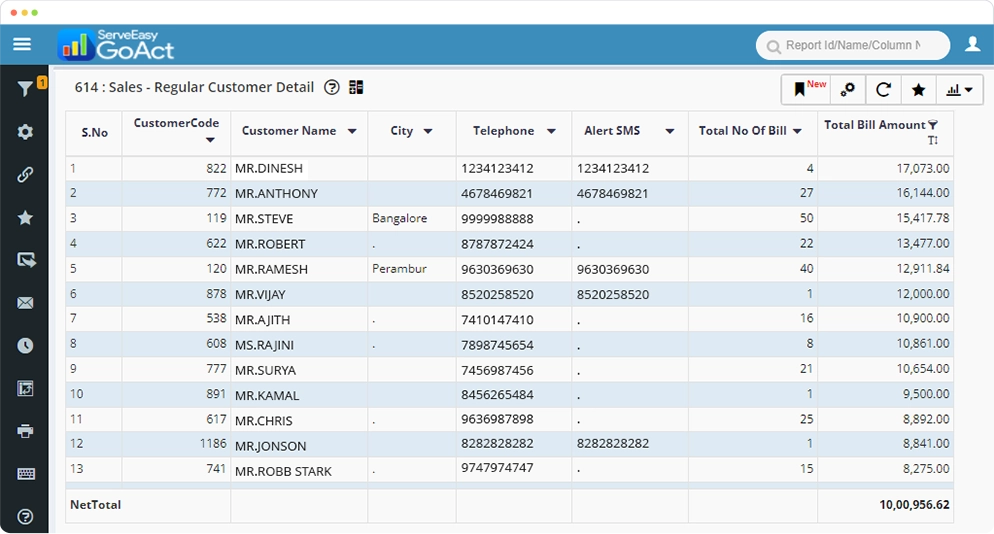
Task: Click the help question mark beside report title
Action: [333, 88]
